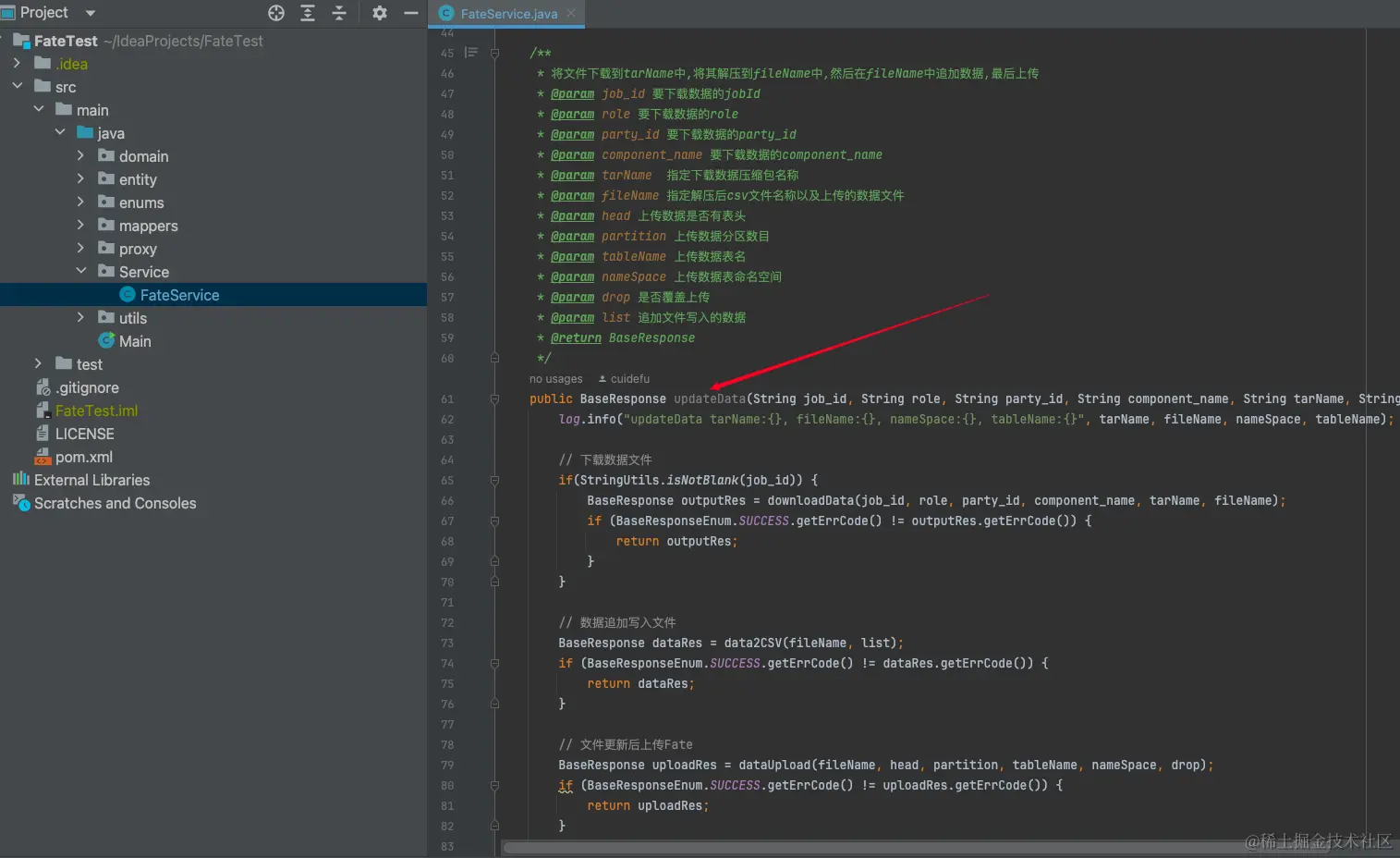The height and width of the screenshot is (858, 1400).
Task: Click the @param tag before job_id
Action: pos(573,94)
